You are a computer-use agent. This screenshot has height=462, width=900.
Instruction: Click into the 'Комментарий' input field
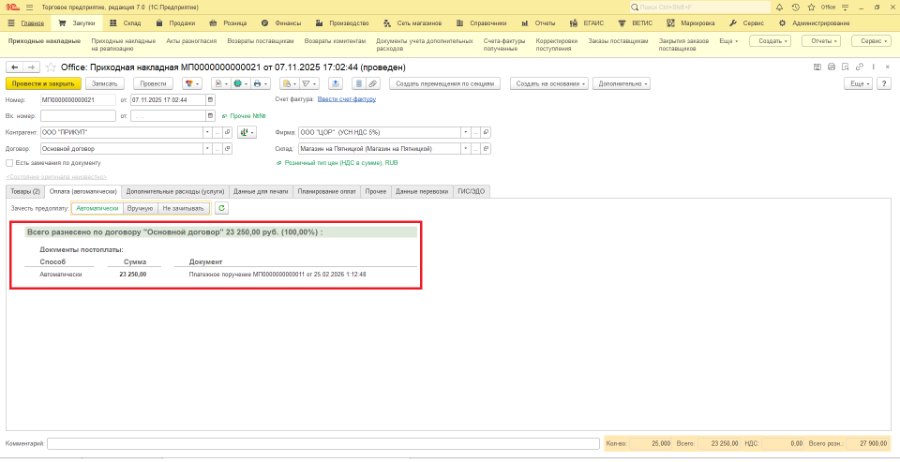click(324, 444)
